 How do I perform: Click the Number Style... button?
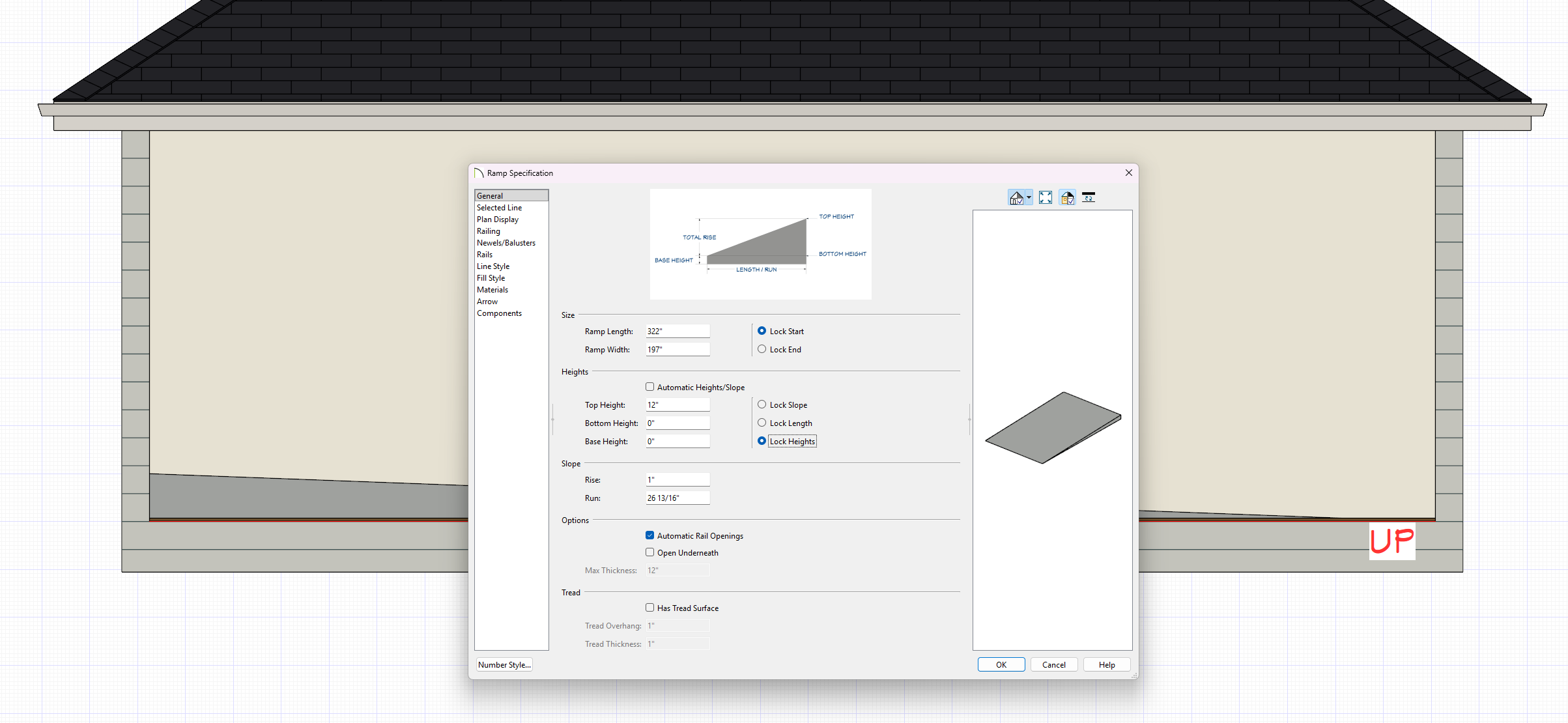(x=504, y=665)
